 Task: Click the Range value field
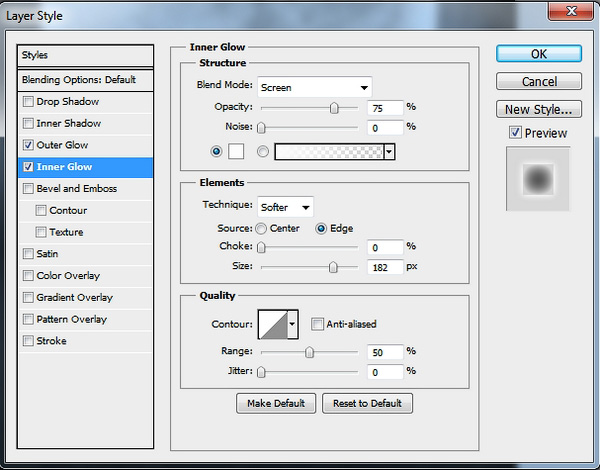click(x=385, y=352)
